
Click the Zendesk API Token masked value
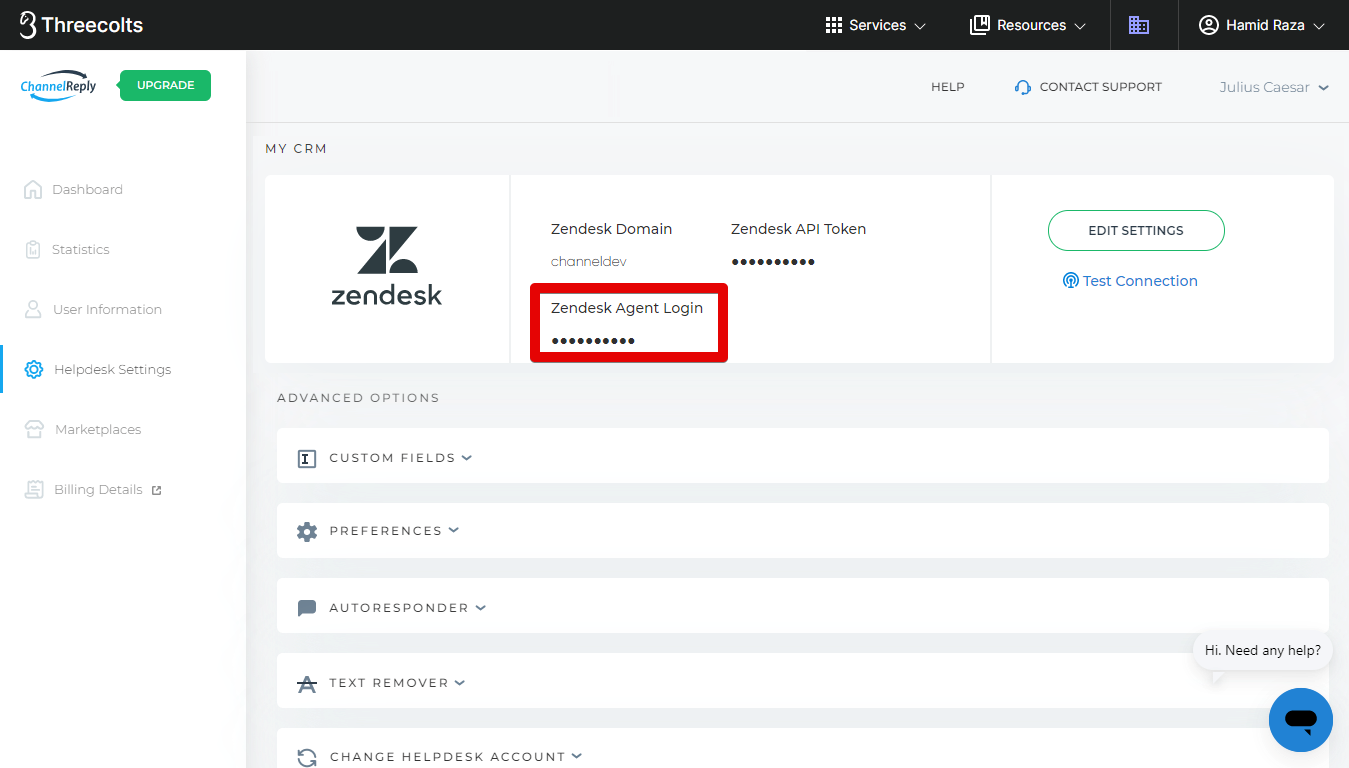pos(773,262)
